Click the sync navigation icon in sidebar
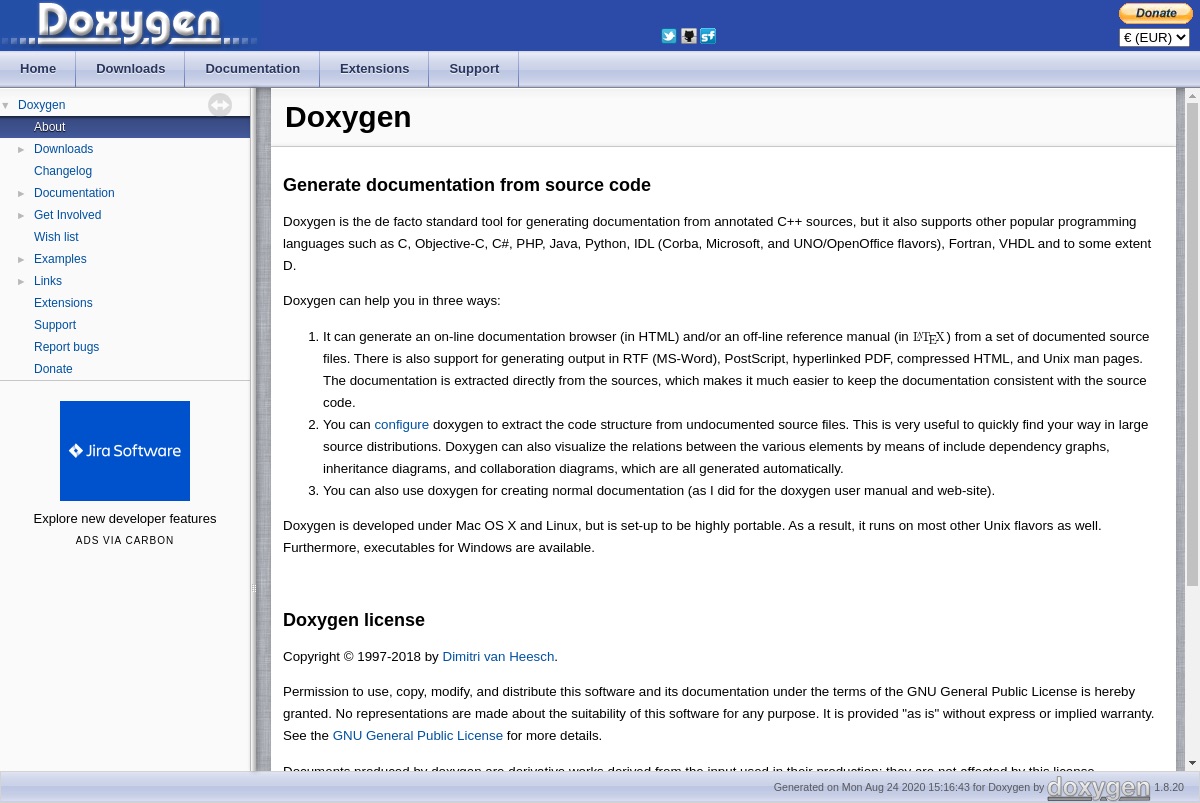The image size is (1200, 803). coord(220,105)
